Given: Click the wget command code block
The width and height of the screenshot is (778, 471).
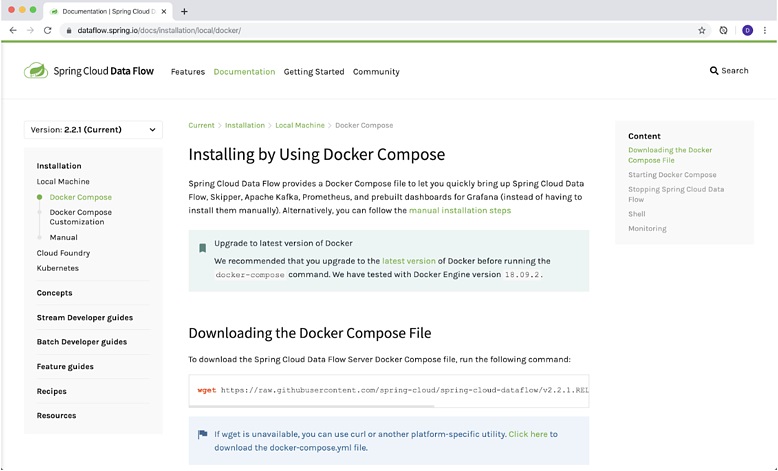Looking at the screenshot, I should coord(389,390).
